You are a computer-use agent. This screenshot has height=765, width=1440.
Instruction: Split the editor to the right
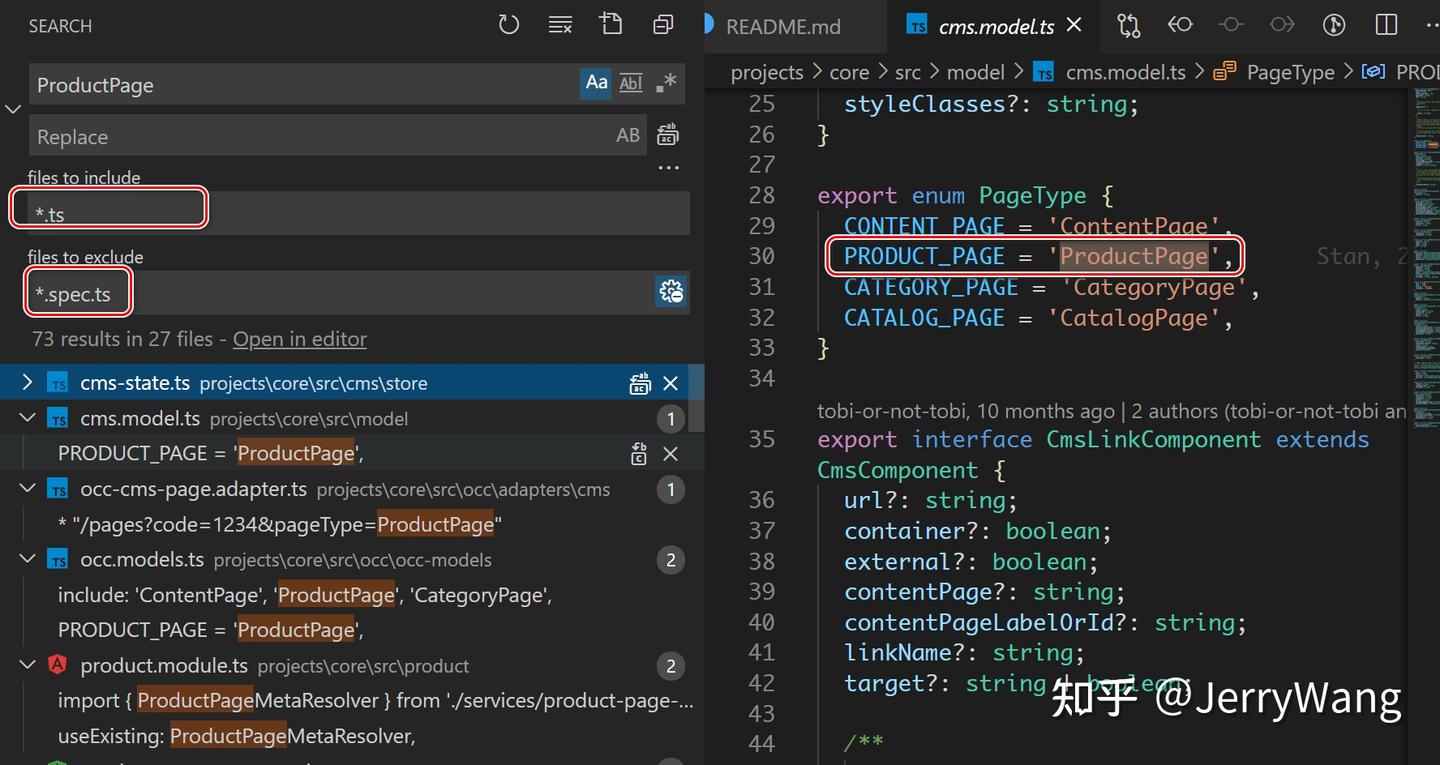click(x=1386, y=25)
